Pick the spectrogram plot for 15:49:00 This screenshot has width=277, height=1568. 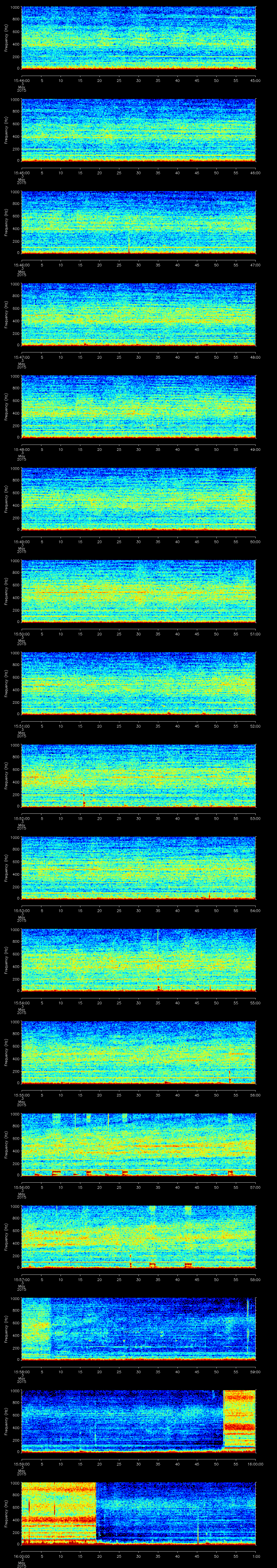tap(138, 499)
